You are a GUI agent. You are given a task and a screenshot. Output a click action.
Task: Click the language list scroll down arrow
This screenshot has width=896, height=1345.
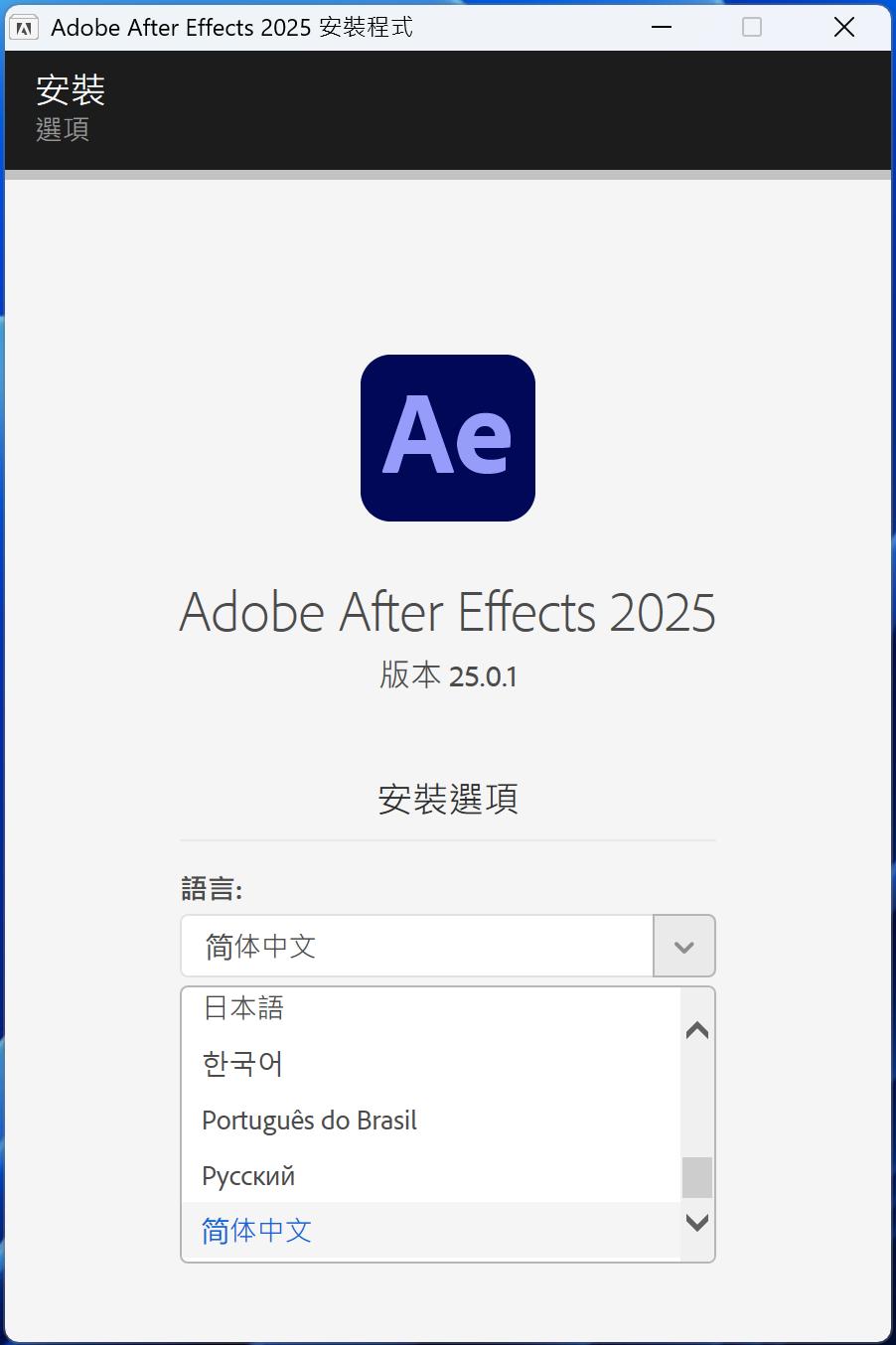697,1222
